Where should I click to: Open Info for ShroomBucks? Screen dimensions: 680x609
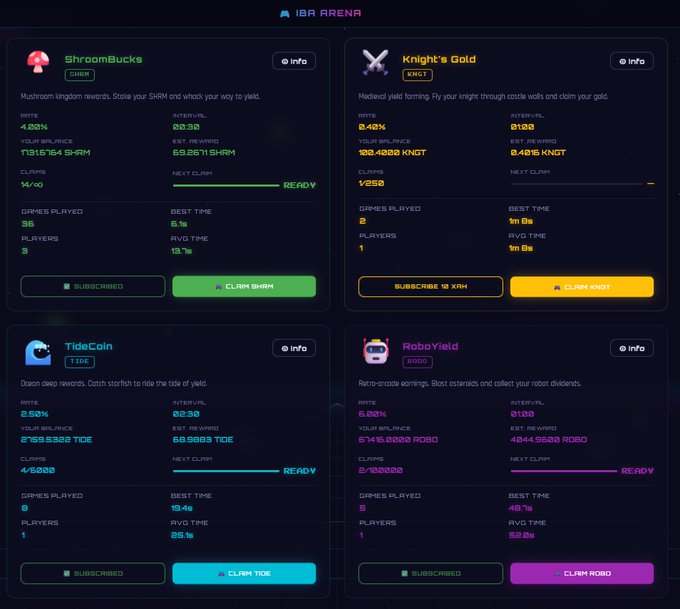(294, 61)
